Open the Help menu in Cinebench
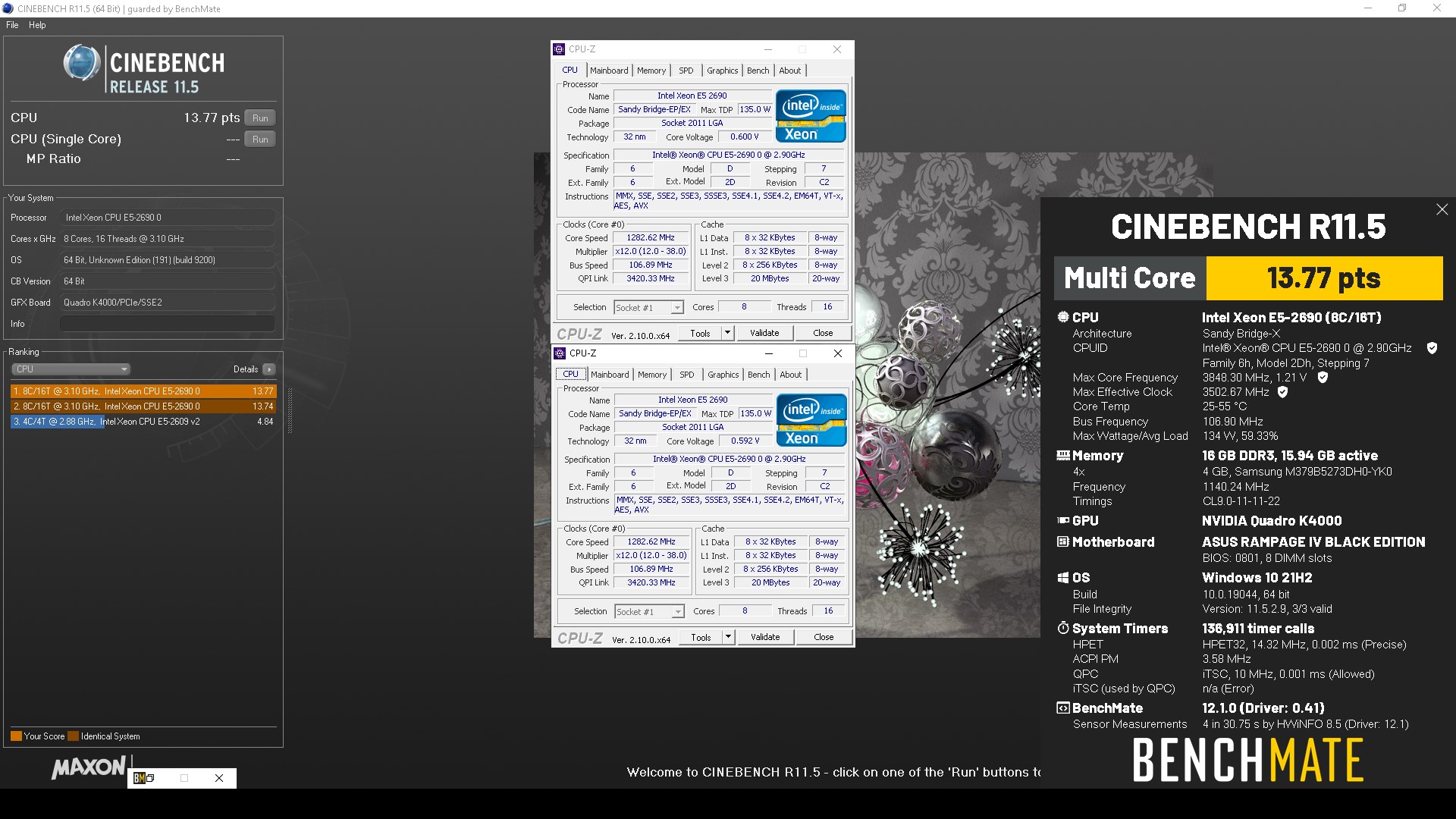Viewport: 1456px width, 819px height. click(x=37, y=25)
